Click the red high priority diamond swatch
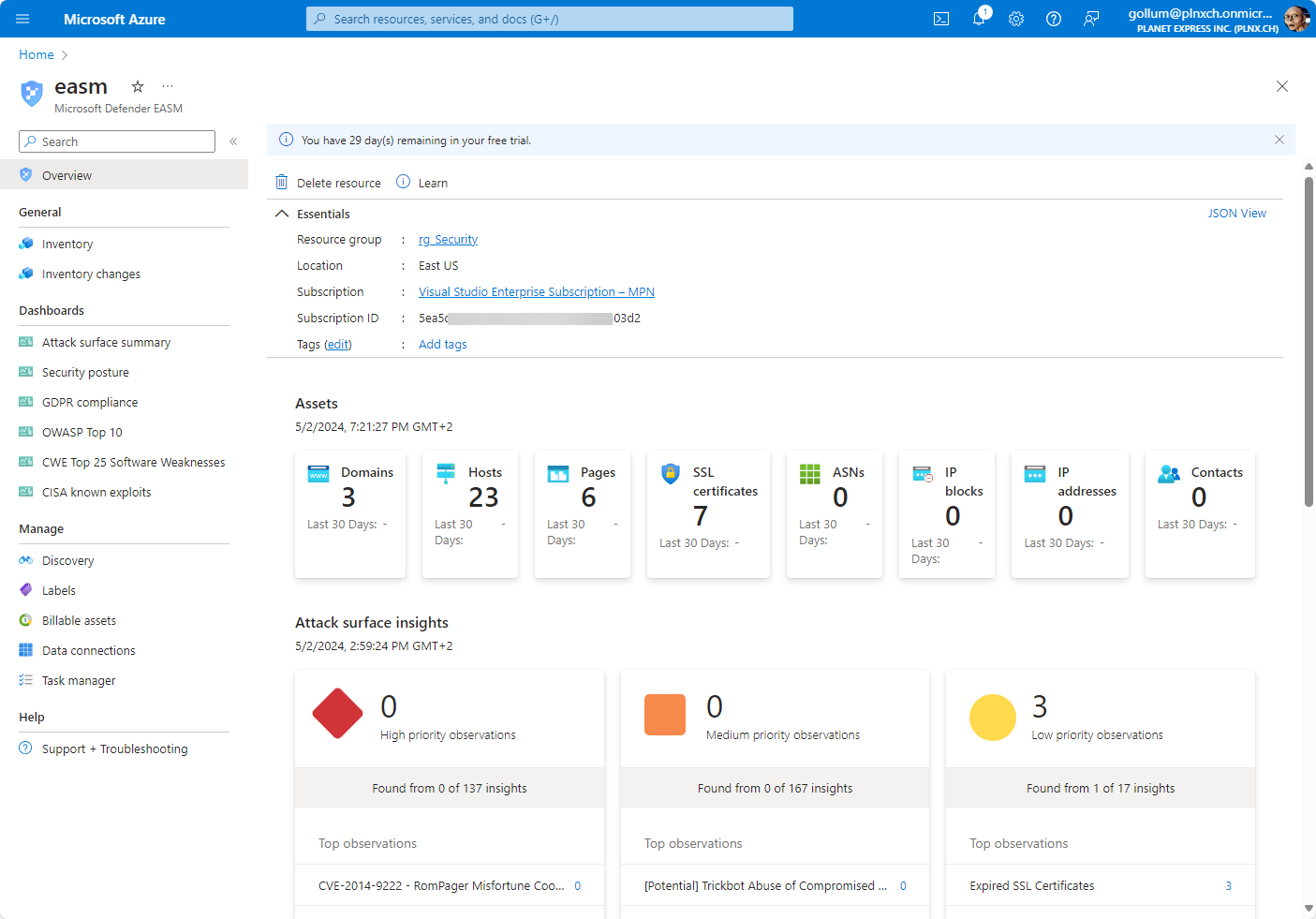Image resolution: width=1316 pixels, height=919 pixels. click(x=337, y=714)
